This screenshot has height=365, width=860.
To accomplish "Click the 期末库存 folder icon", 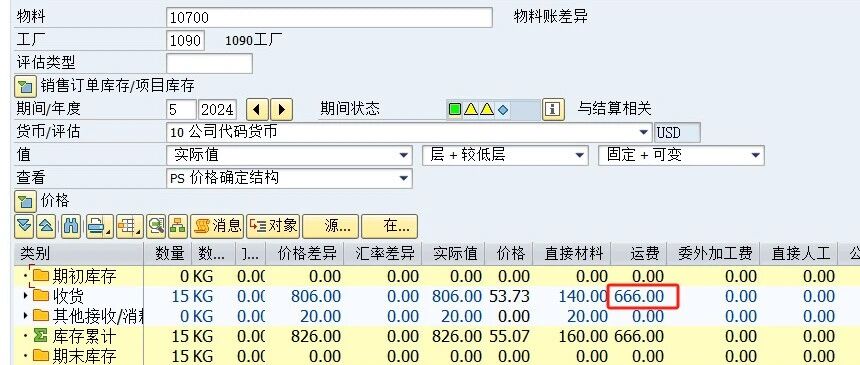I will 41,355.
